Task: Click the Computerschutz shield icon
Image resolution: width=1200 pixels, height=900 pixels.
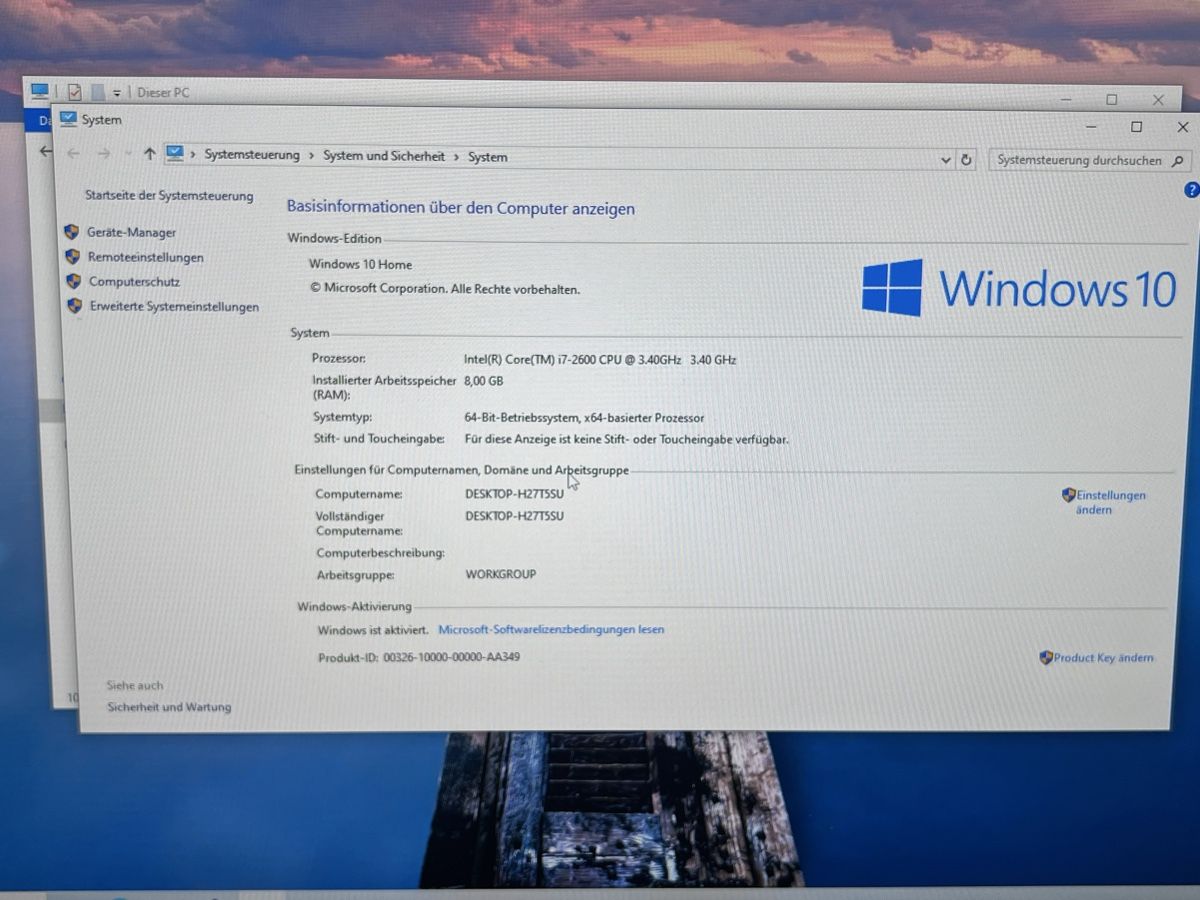Action: coord(73,282)
